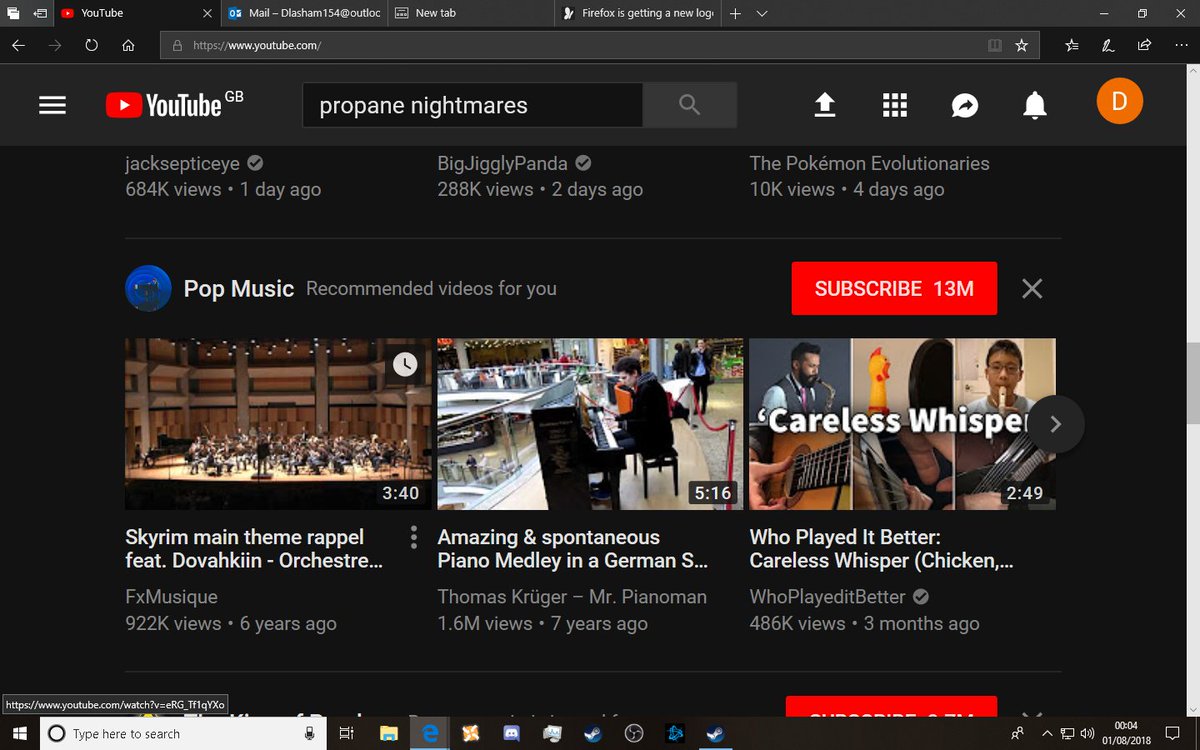Add page to favorites star

[x=1021, y=45]
